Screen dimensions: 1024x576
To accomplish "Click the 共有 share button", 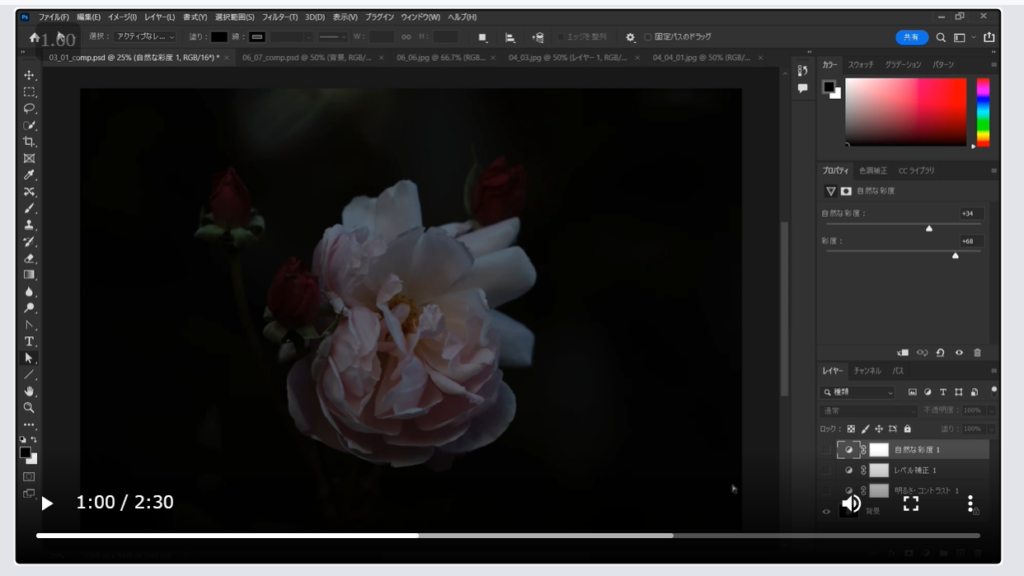I will pyautogui.click(x=911, y=37).
